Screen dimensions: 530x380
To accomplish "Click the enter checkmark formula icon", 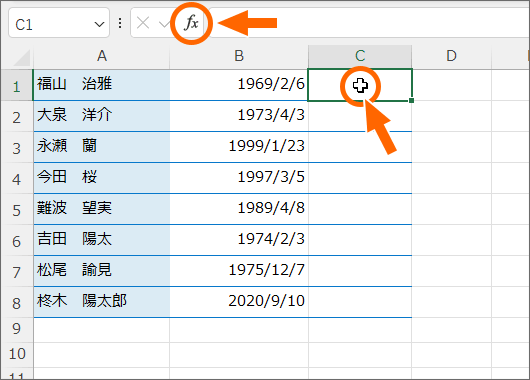I will (x=165, y=24).
